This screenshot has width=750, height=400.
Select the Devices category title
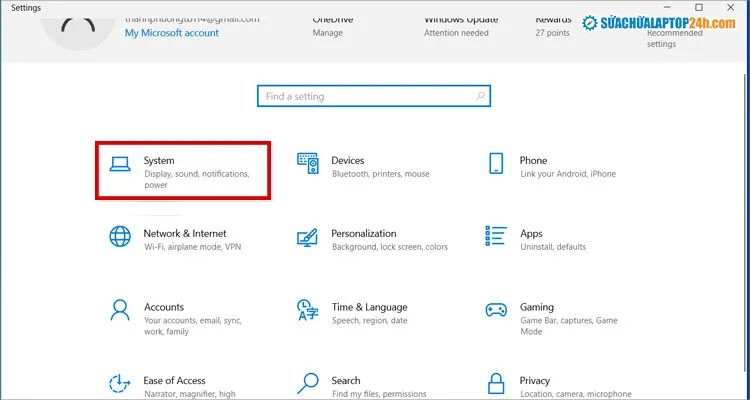click(x=348, y=160)
